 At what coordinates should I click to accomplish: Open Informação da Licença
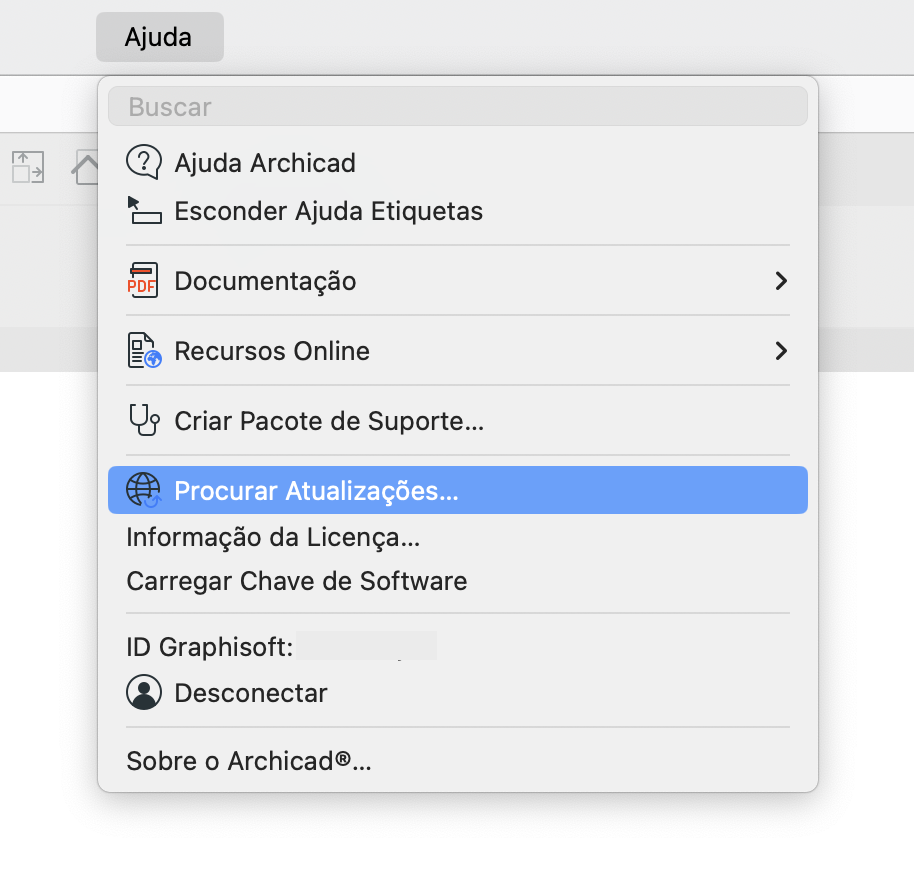272,537
